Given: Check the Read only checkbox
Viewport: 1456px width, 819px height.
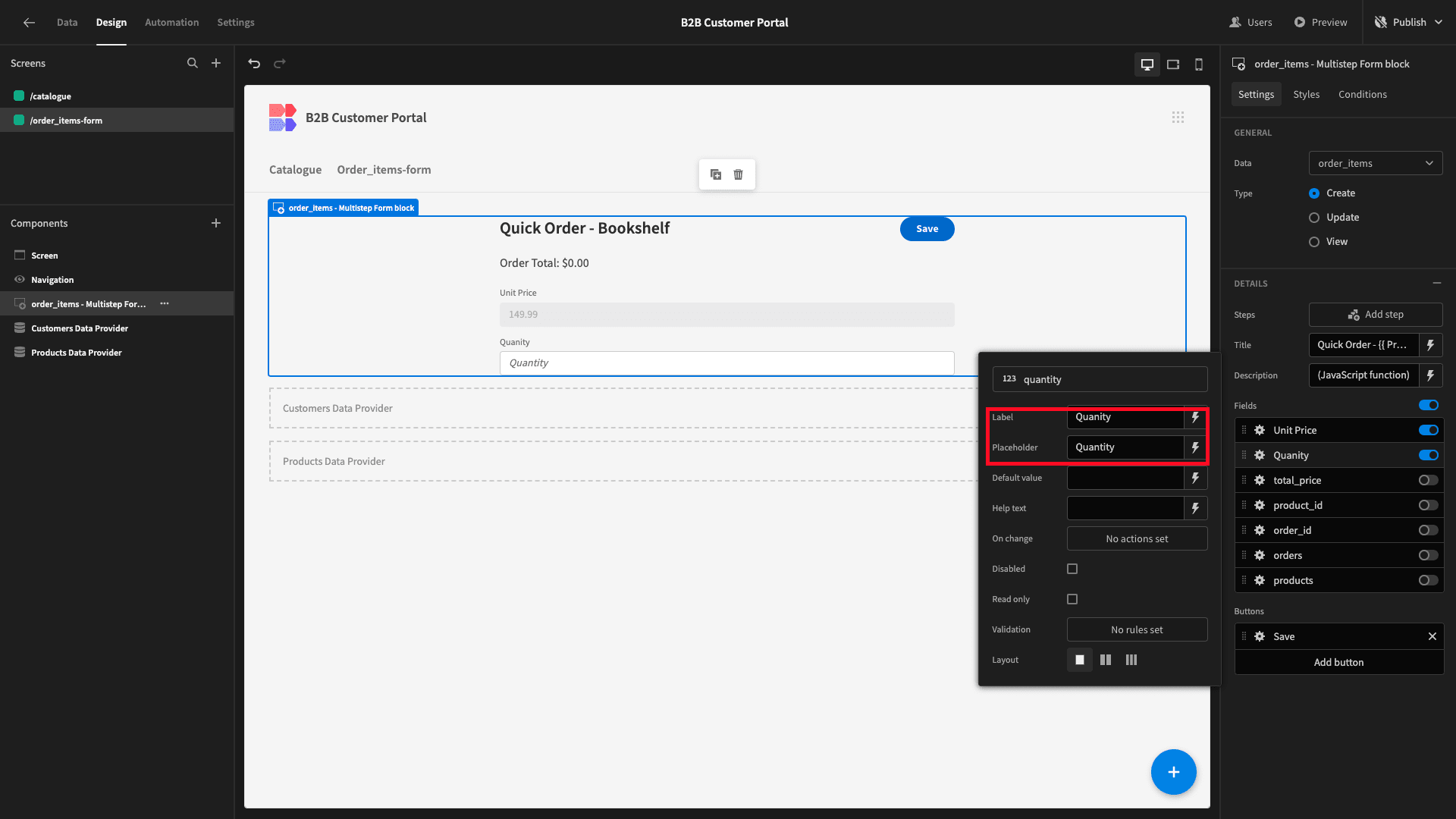Looking at the screenshot, I should (1072, 599).
